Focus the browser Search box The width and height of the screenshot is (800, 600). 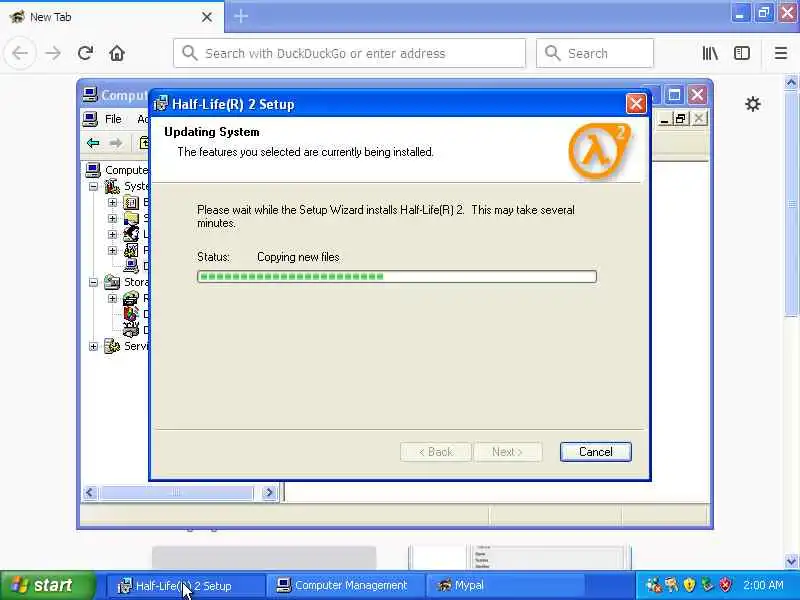click(595, 53)
